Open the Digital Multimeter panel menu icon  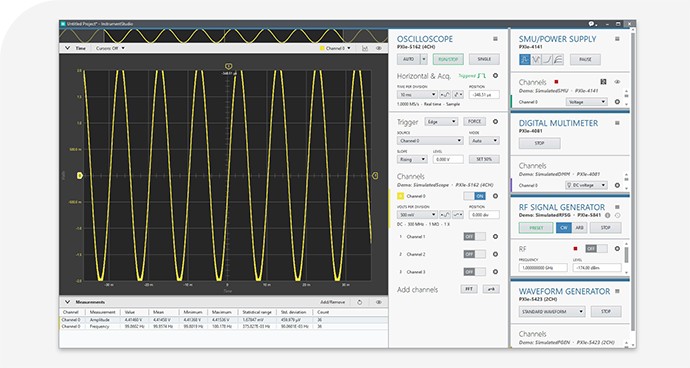click(617, 123)
